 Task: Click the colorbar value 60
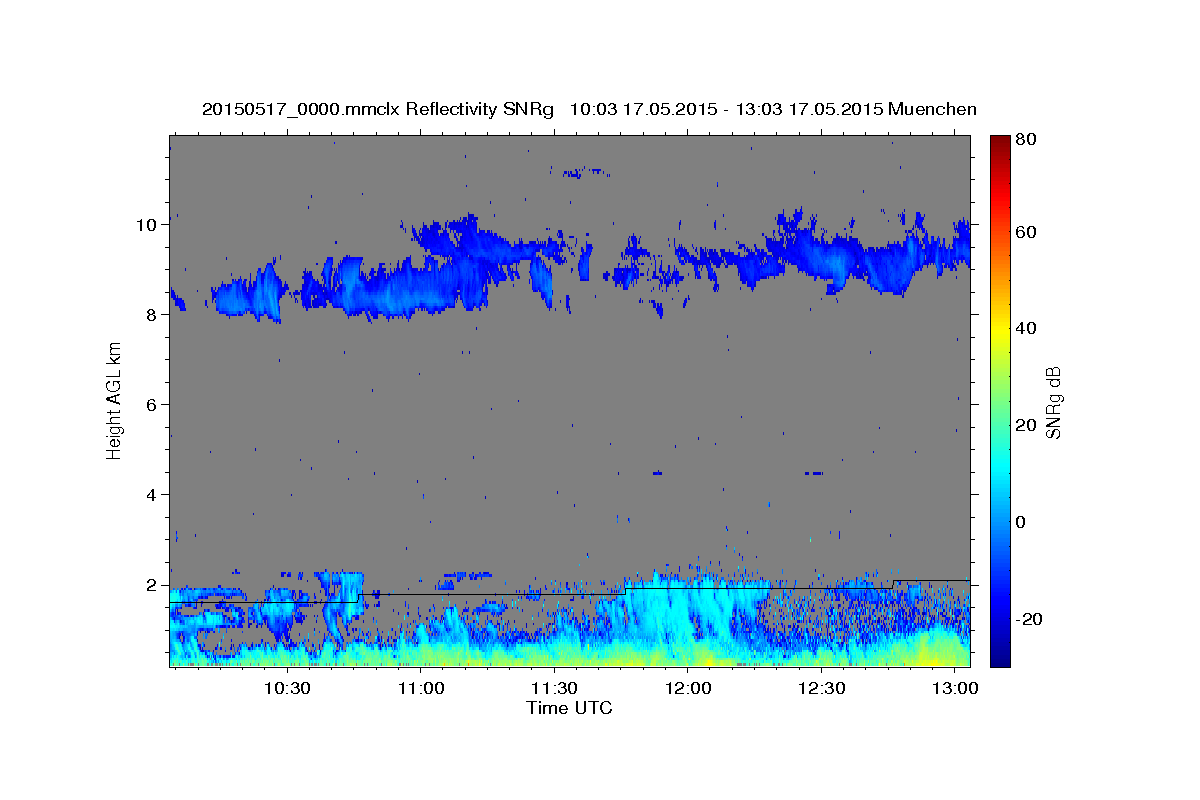[x=1025, y=232]
